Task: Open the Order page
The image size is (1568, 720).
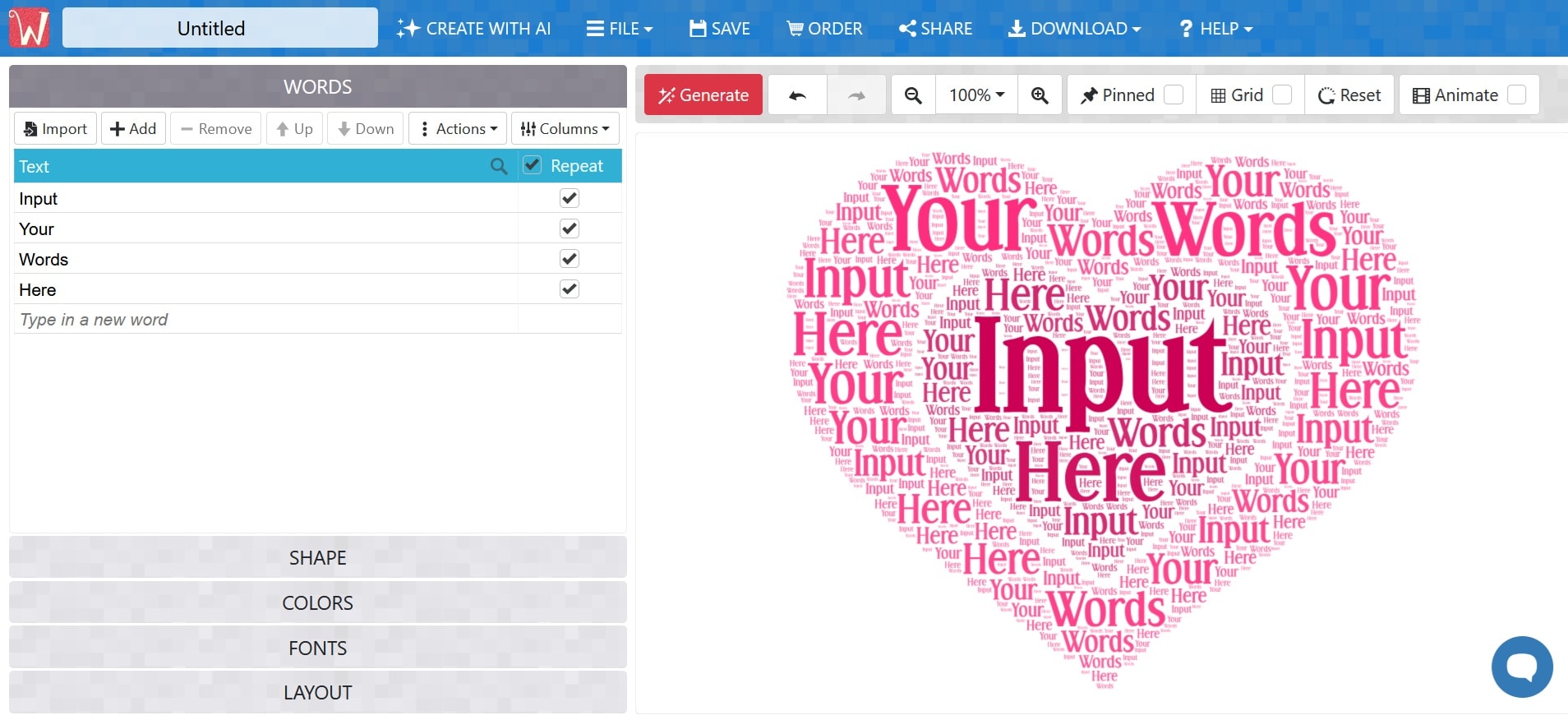Action: [x=824, y=29]
